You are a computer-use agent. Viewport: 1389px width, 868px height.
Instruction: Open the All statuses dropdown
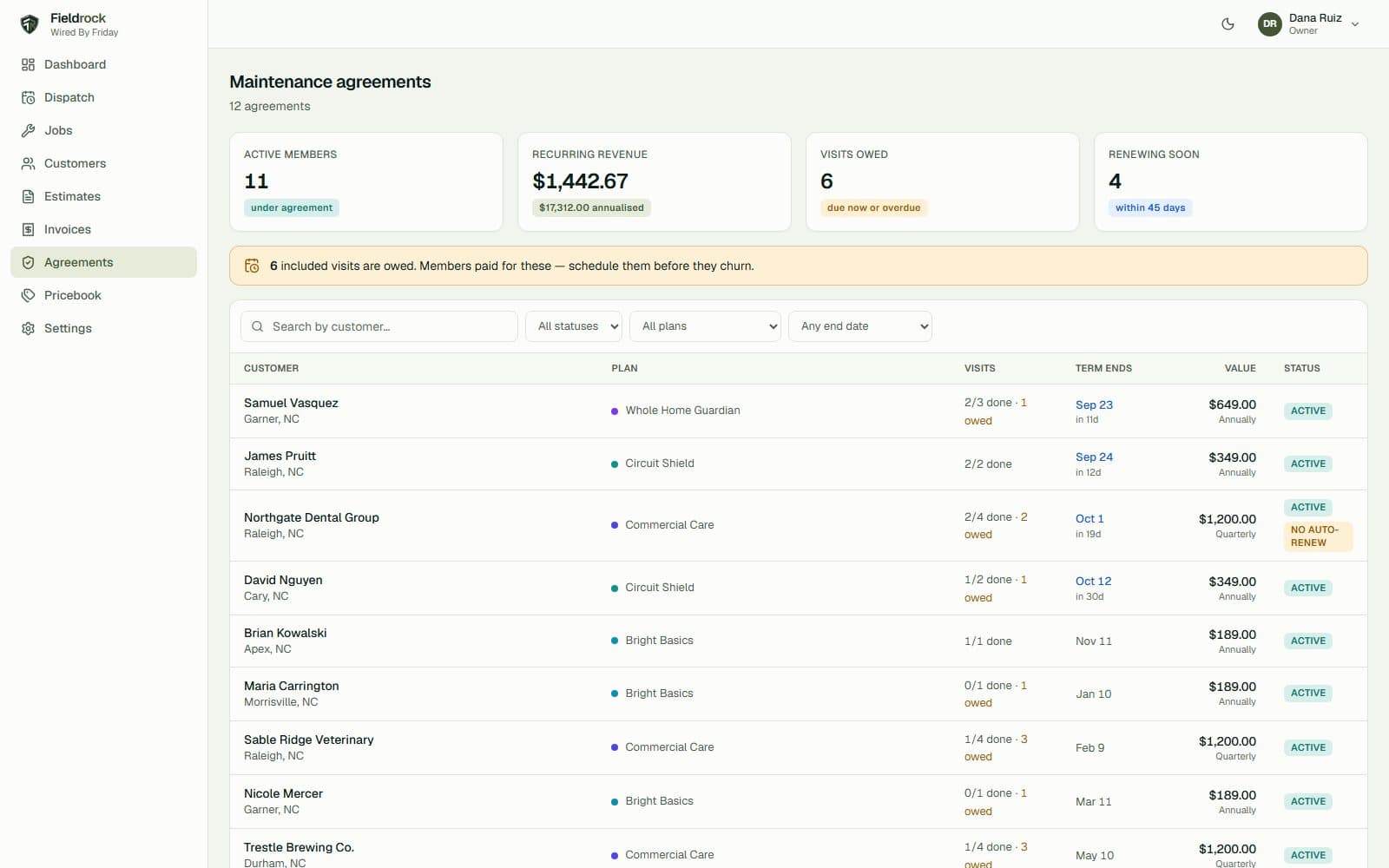click(574, 326)
